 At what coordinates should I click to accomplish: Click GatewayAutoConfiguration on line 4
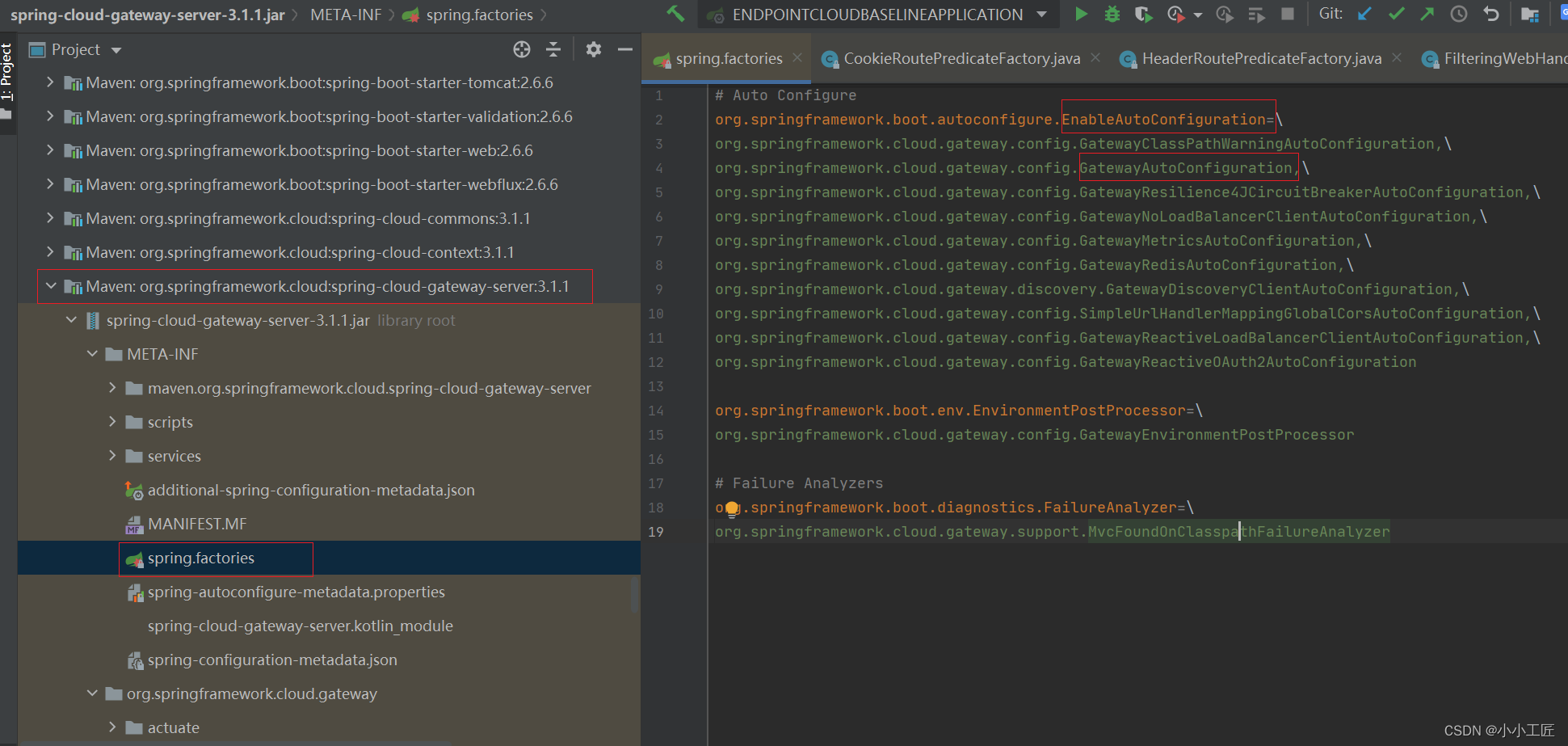coord(1186,168)
